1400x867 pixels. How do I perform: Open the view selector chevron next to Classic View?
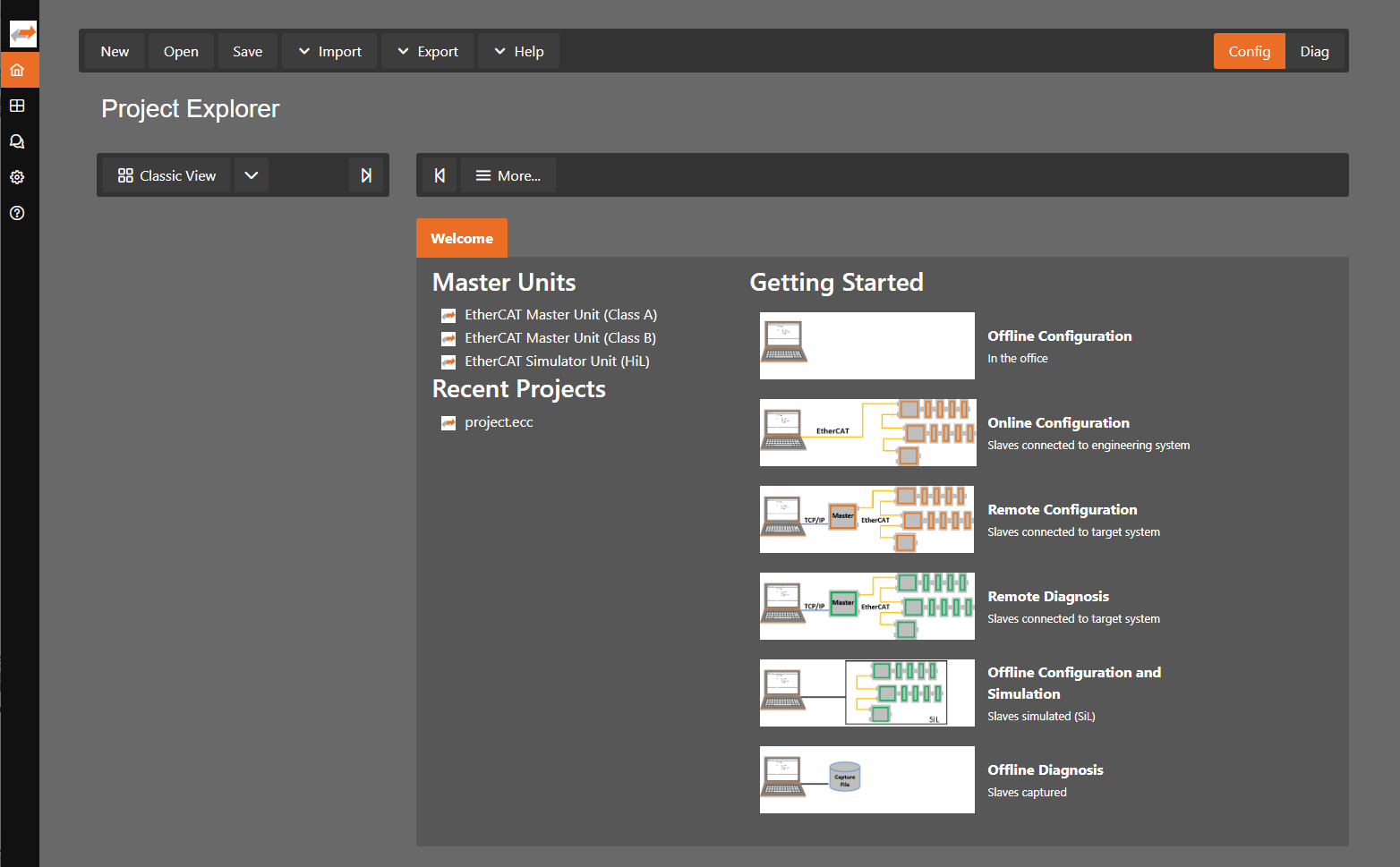coord(252,175)
